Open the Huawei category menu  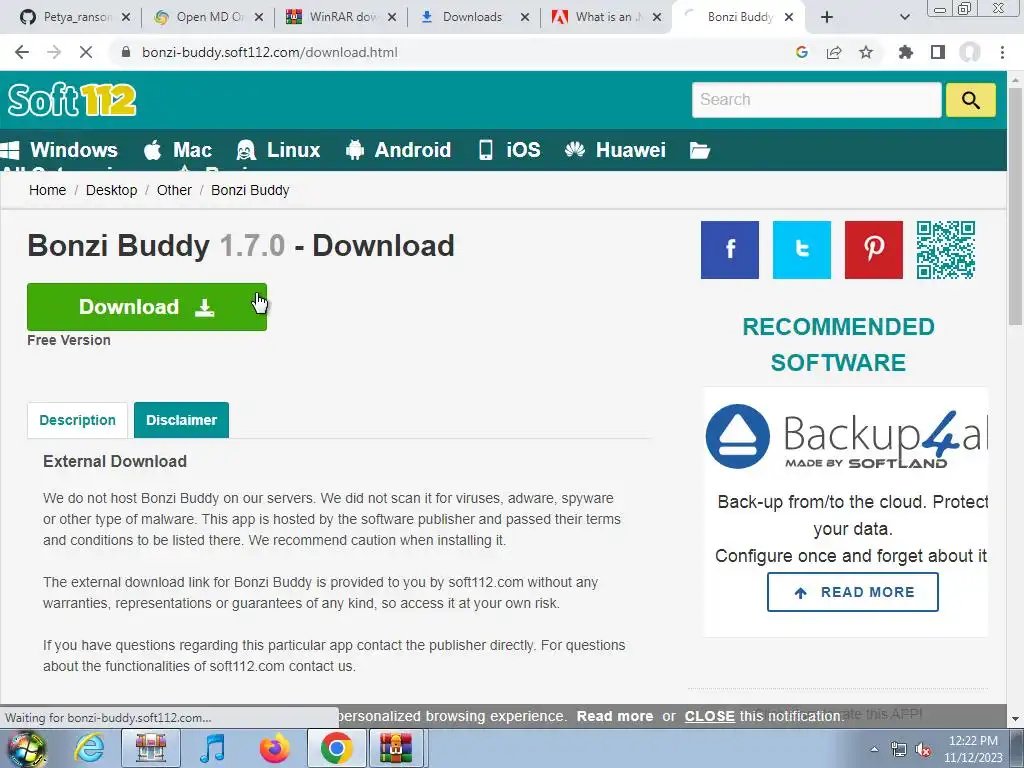click(615, 150)
